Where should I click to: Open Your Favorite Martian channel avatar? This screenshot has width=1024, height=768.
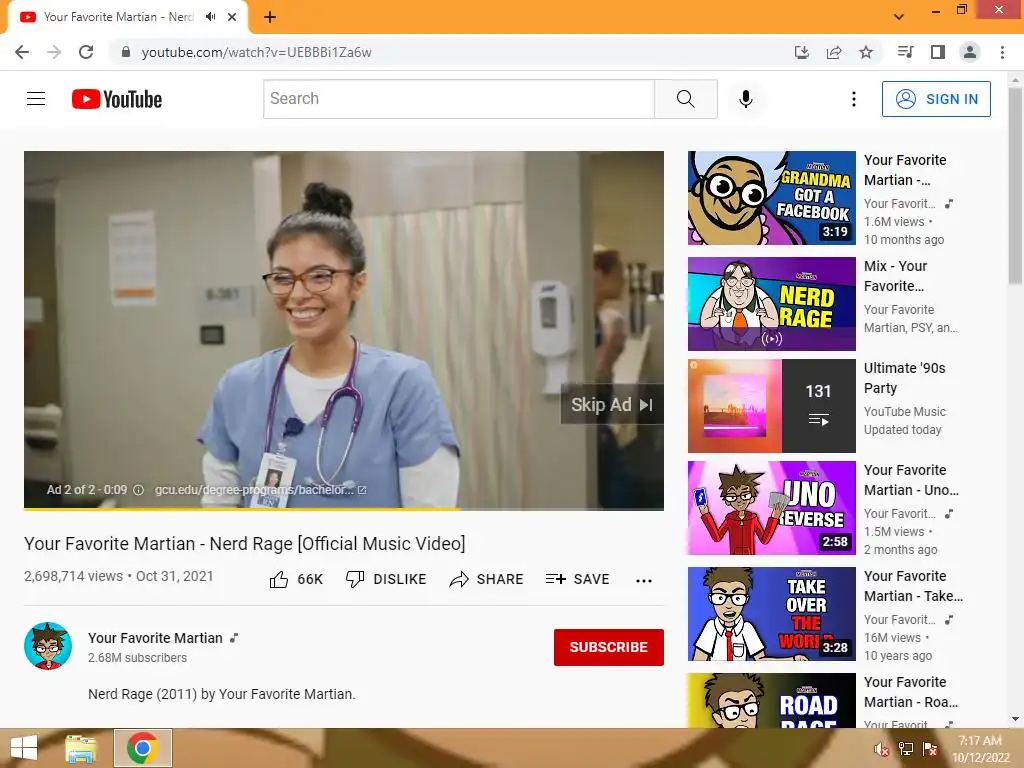click(x=48, y=646)
